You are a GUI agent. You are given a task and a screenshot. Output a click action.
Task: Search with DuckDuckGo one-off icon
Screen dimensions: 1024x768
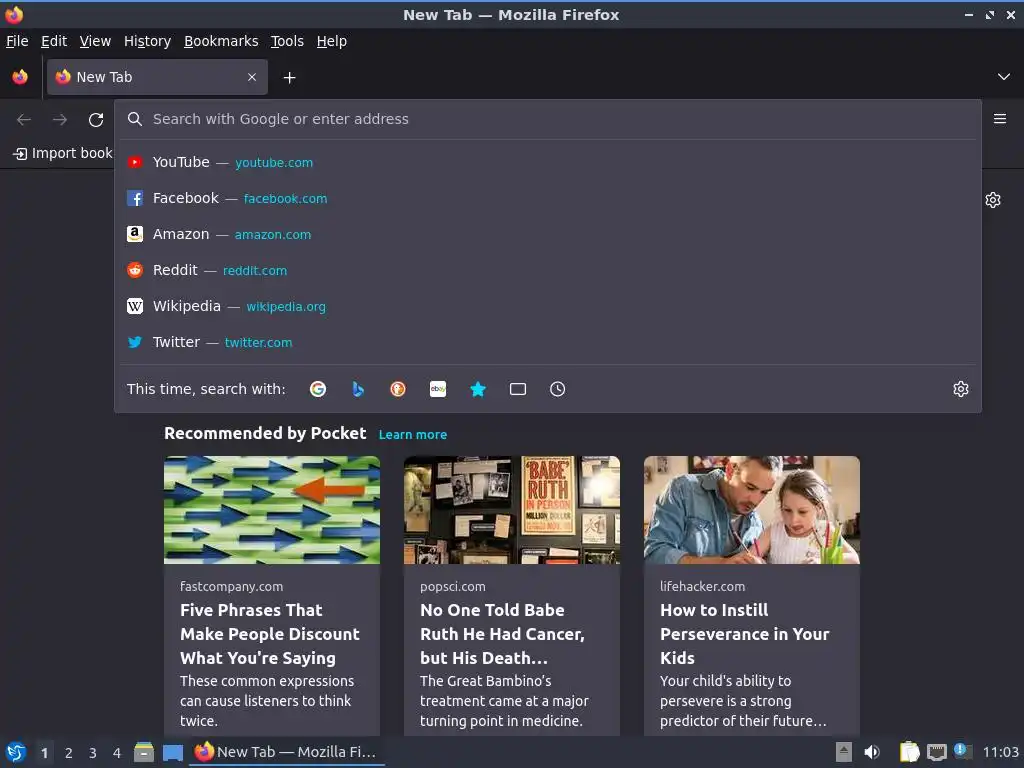(x=398, y=389)
